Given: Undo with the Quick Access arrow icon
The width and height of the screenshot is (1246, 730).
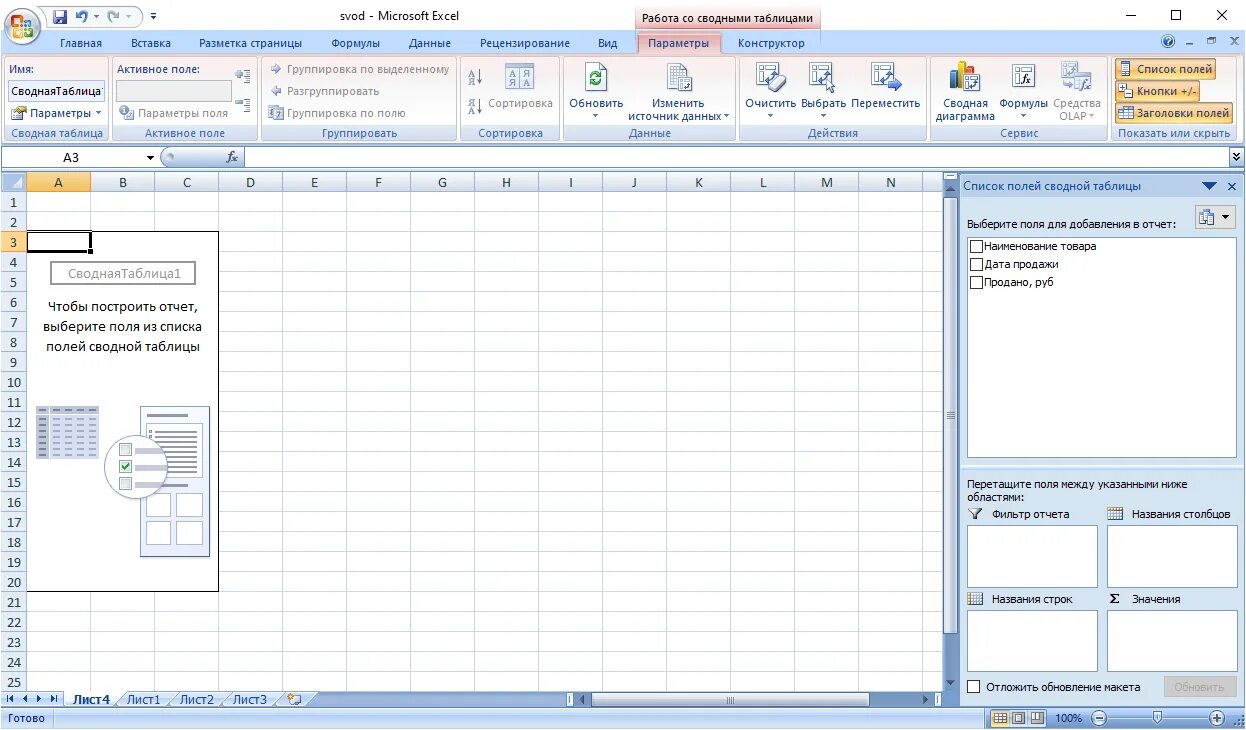Looking at the screenshot, I should pyautogui.click(x=81, y=16).
